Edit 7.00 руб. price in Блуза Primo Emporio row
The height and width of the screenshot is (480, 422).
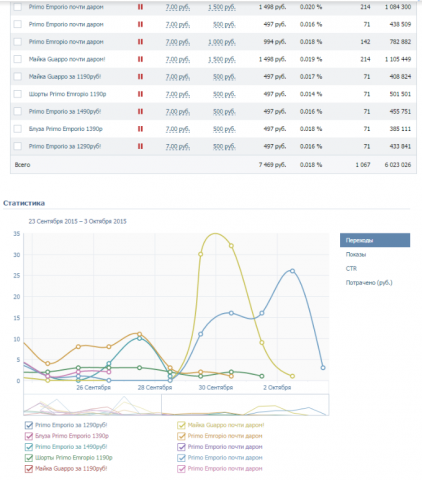[178, 129]
